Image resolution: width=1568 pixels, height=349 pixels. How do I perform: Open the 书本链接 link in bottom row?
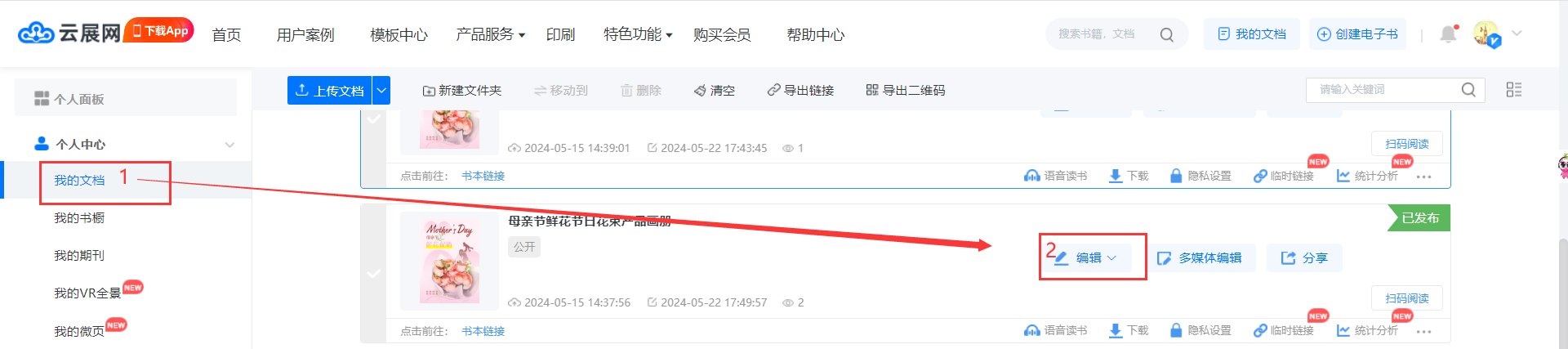(x=483, y=331)
